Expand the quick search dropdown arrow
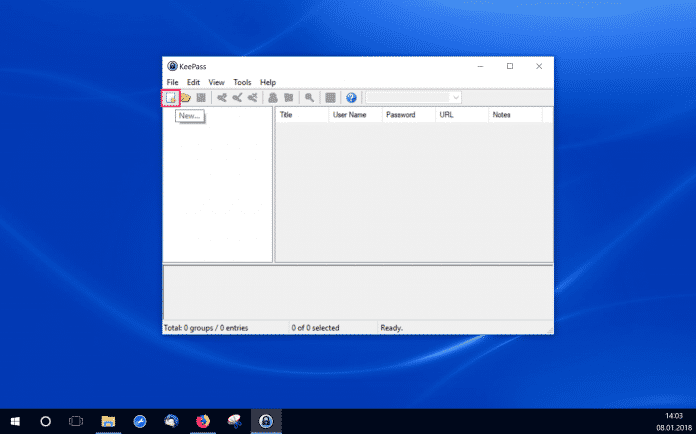696x434 pixels. [x=456, y=97]
